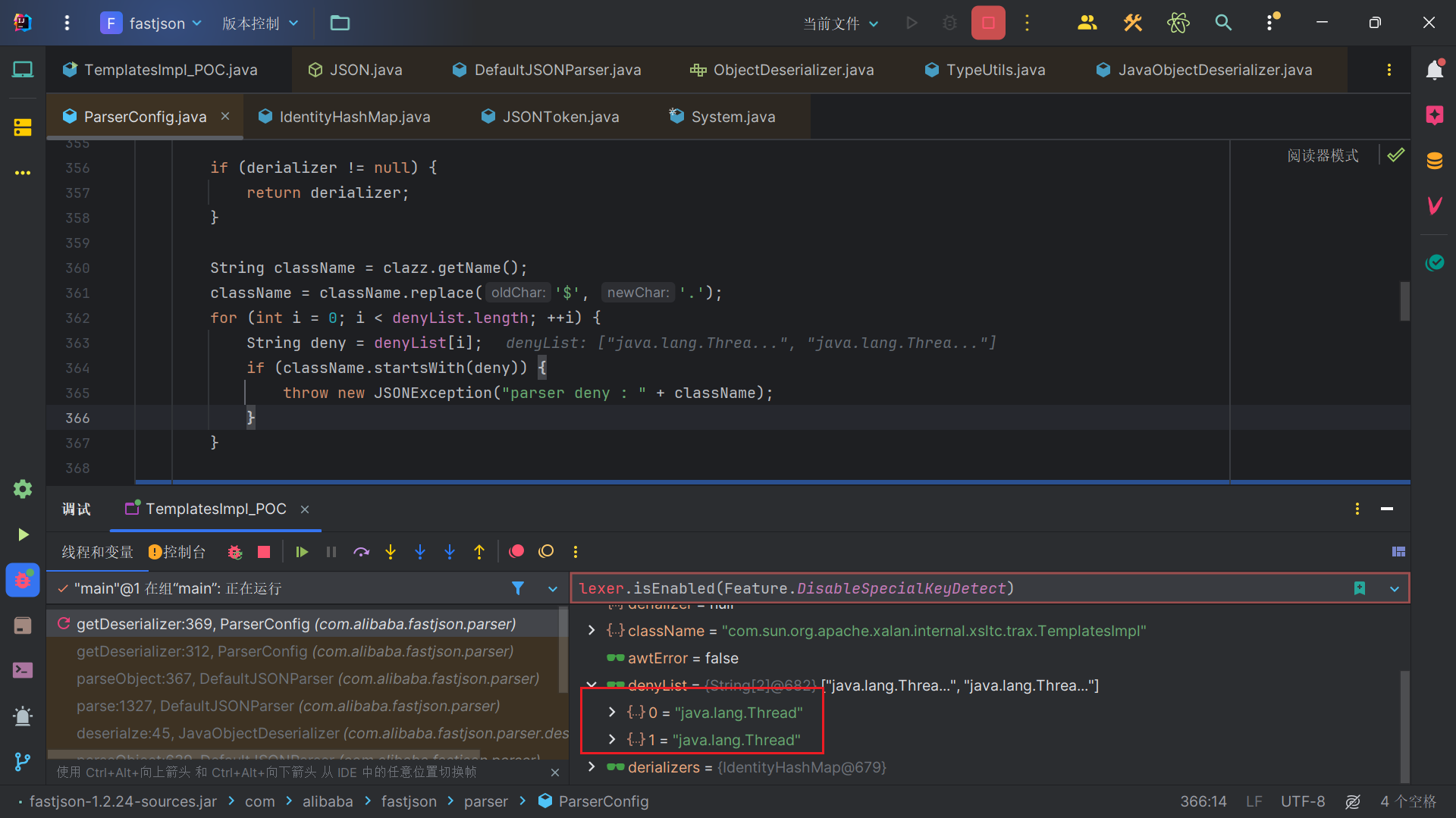
Task: Open the Run tool window play icon
Action: pos(23,534)
